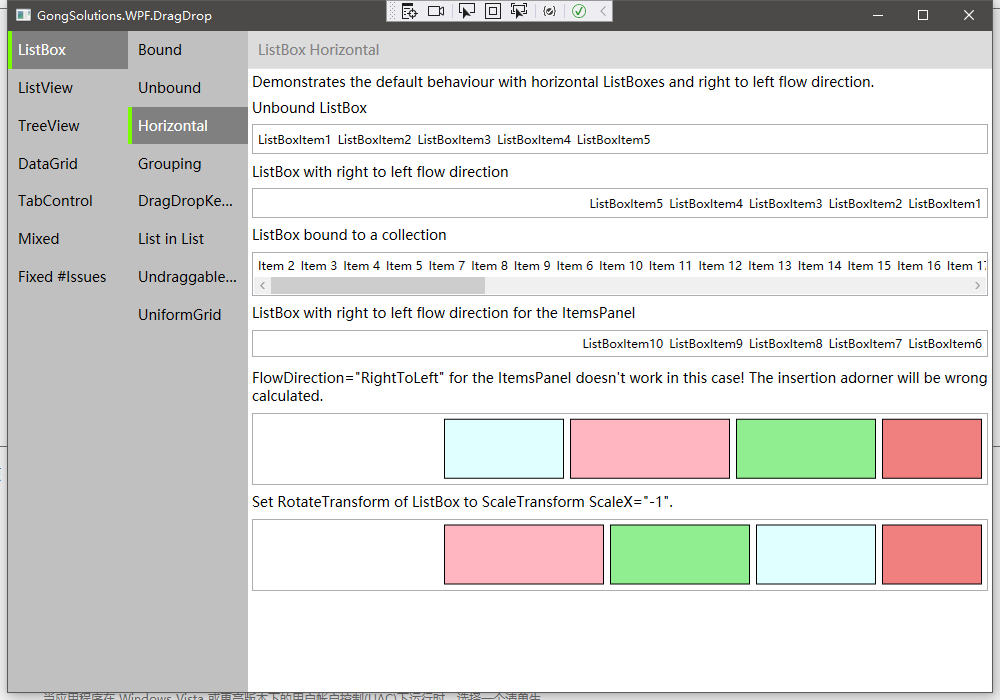Select ListBoxItem3 in the unbound ListBox
1000x700 pixels.
pyautogui.click(x=454, y=140)
